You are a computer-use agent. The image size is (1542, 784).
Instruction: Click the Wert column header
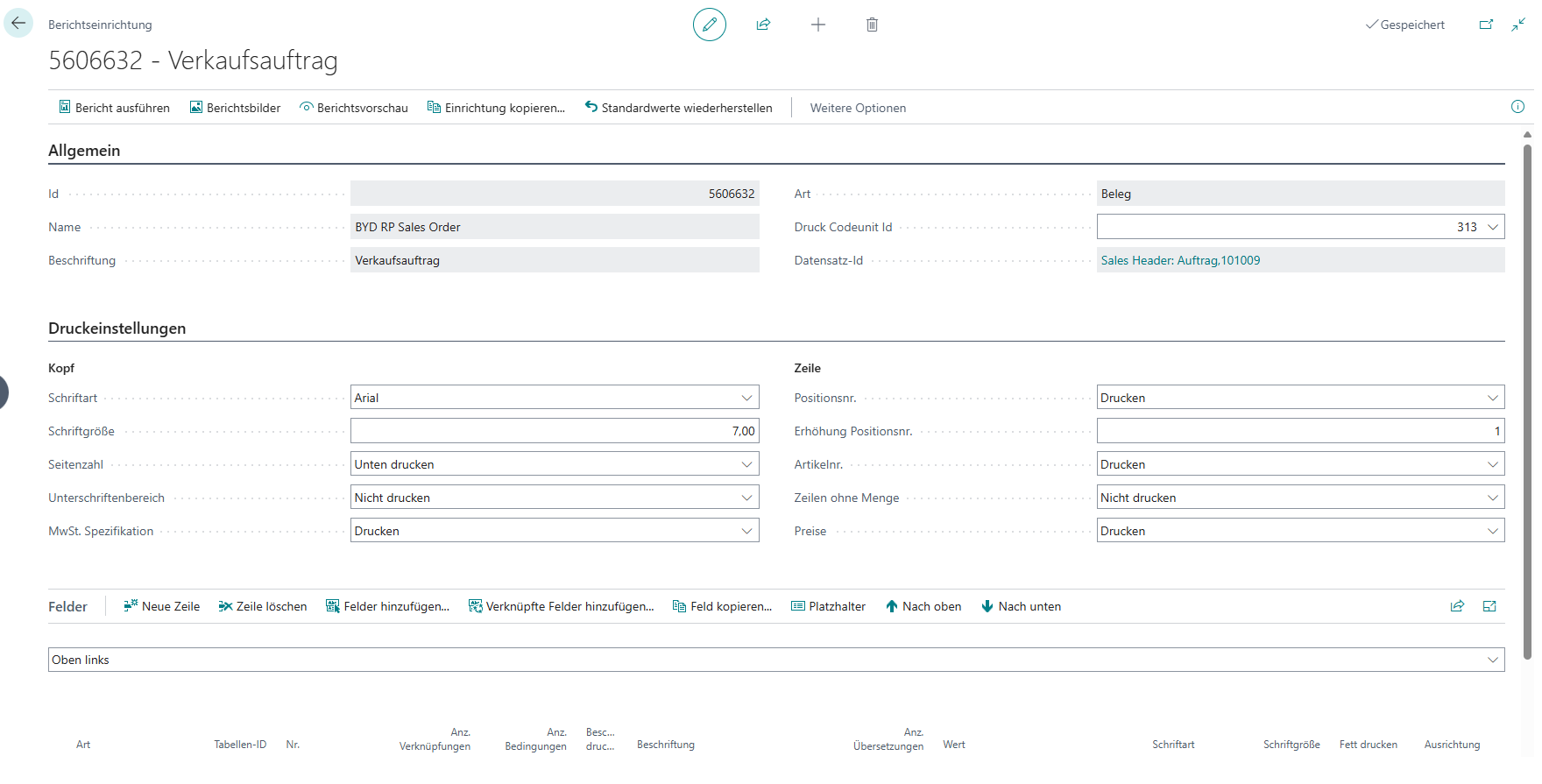tap(954, 745)
